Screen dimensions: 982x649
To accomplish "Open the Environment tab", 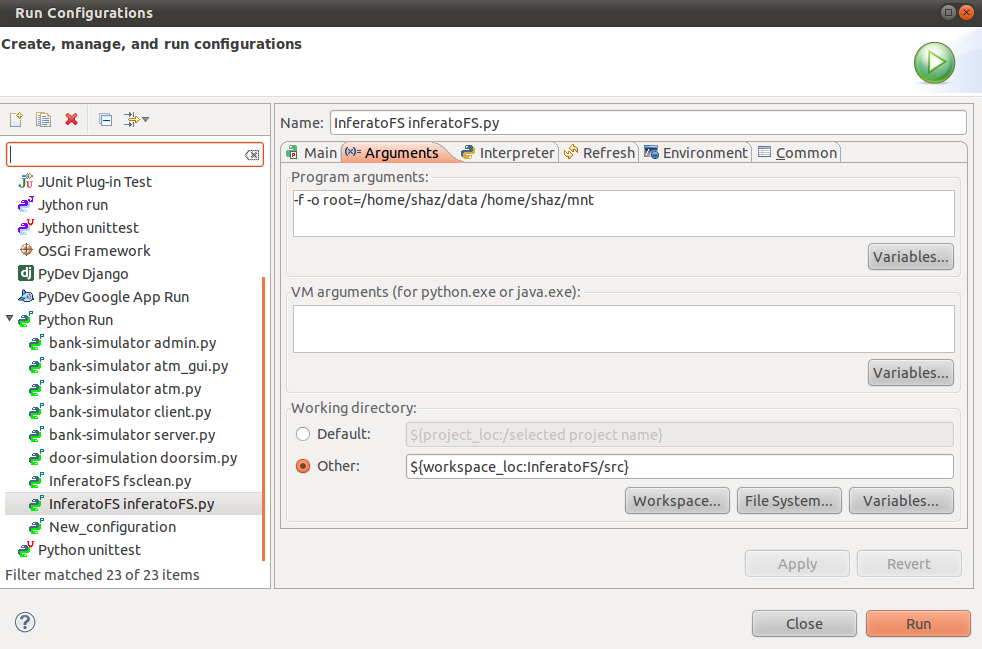I will pos(696,153).
